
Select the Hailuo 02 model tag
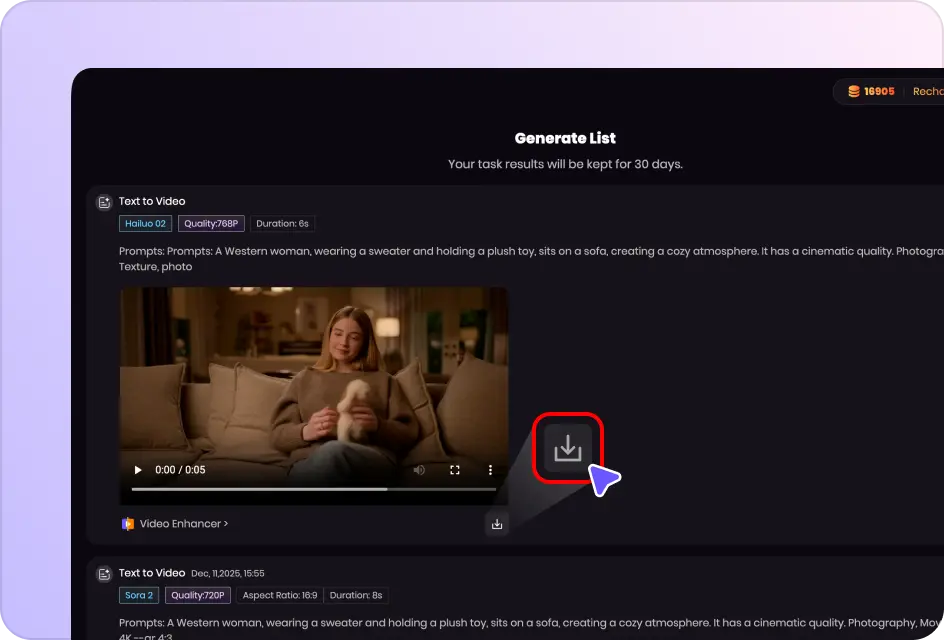coord(146,224)
